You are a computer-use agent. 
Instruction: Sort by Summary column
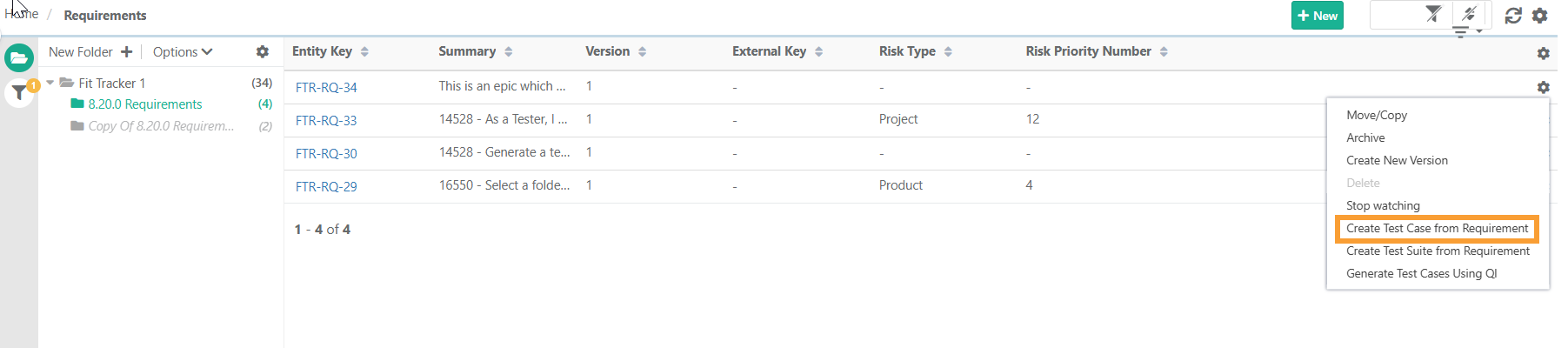point(509,52)
